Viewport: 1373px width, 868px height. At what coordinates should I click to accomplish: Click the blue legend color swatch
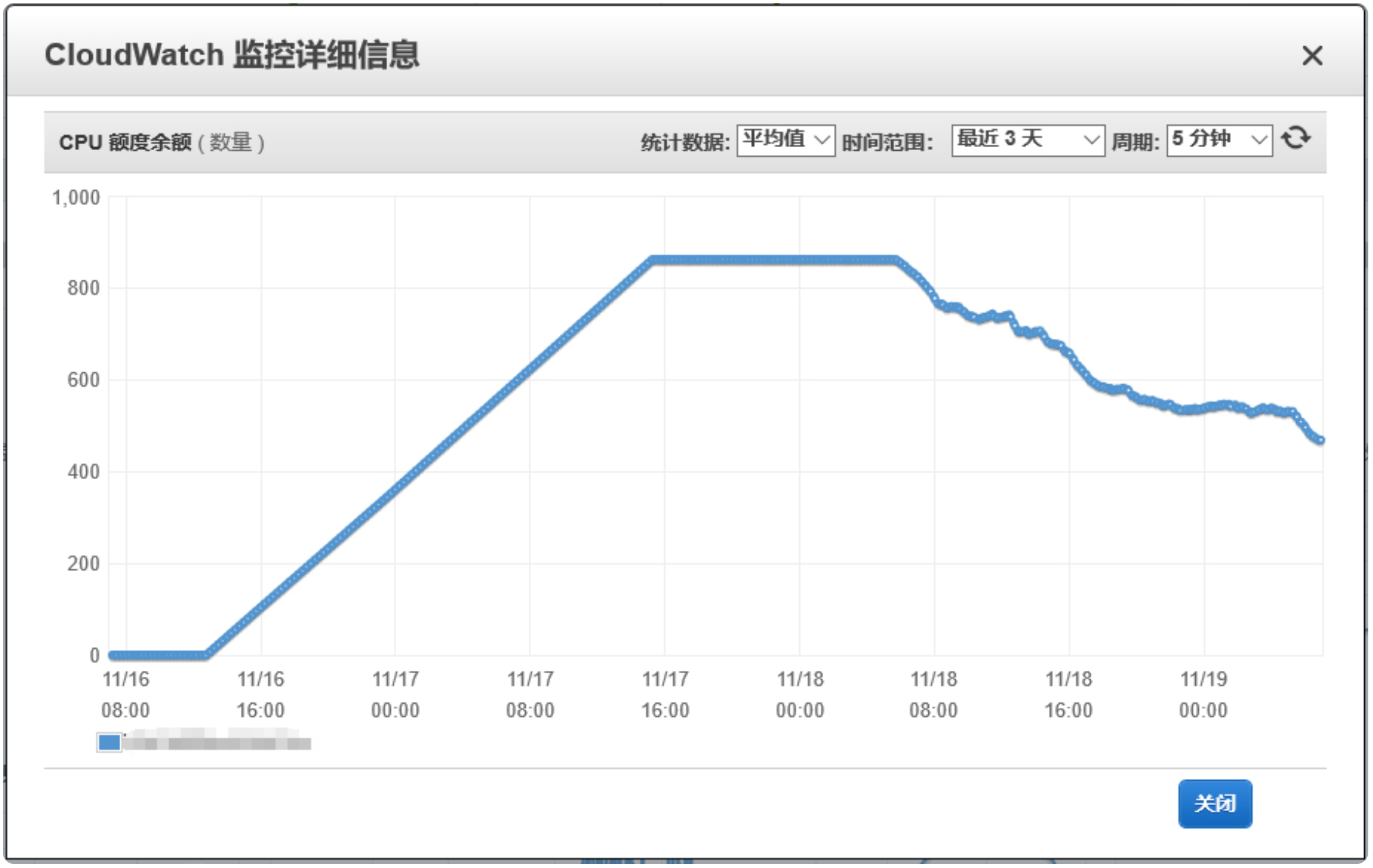click(109, 742)
